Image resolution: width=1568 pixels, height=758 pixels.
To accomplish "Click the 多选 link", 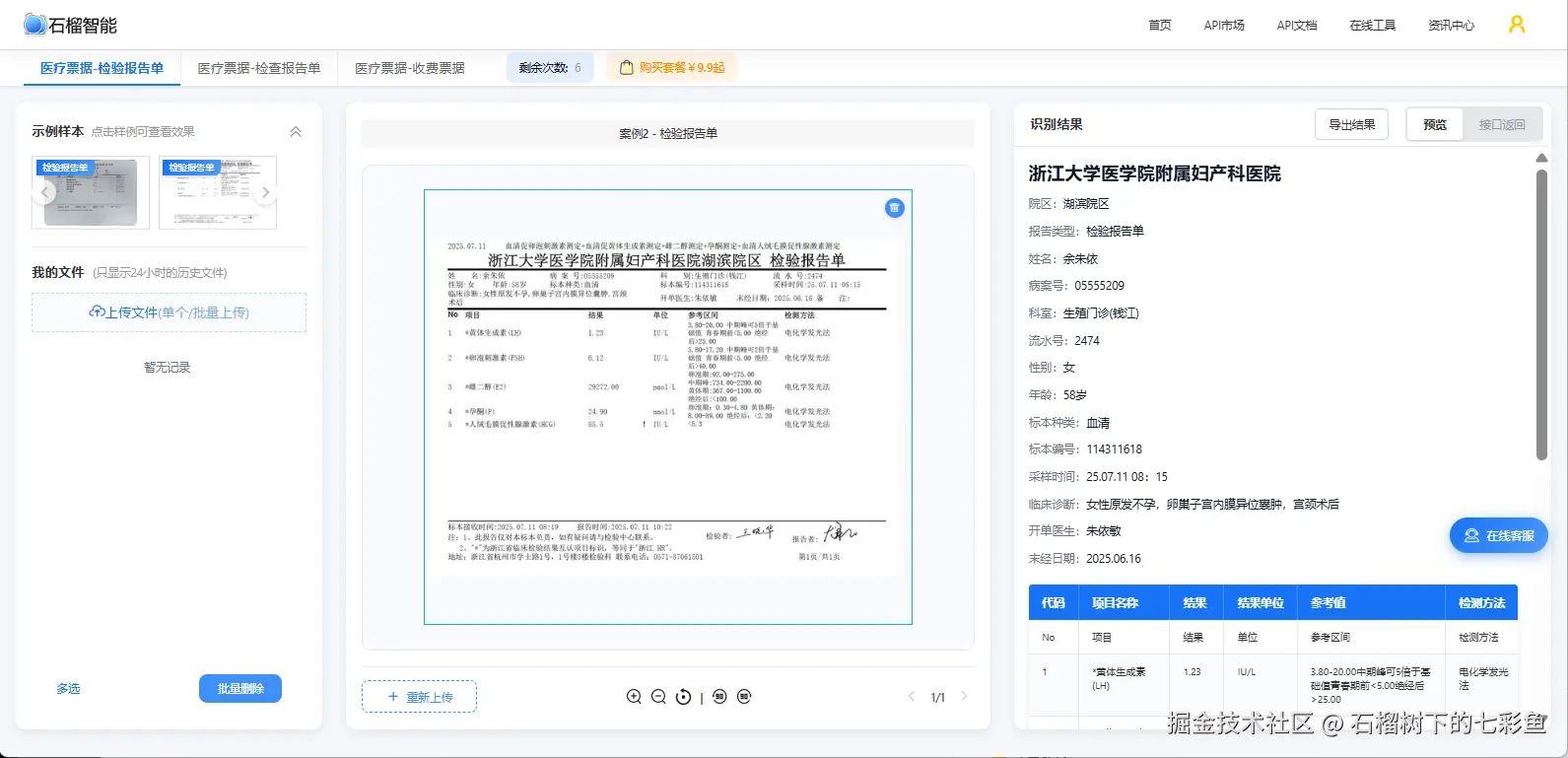I will coord(68,688).
